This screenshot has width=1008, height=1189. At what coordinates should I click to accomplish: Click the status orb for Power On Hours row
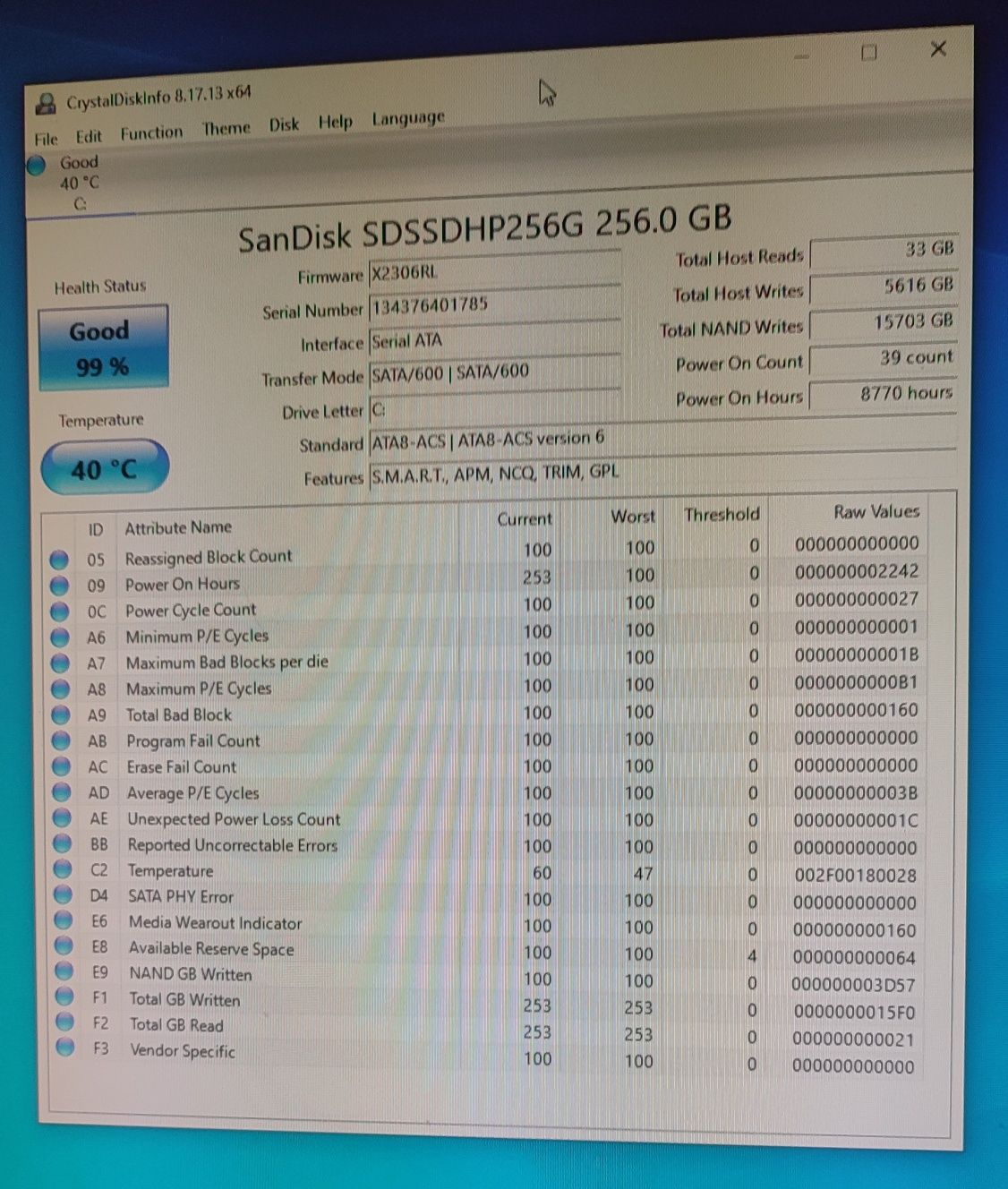[x=59, y=586]
